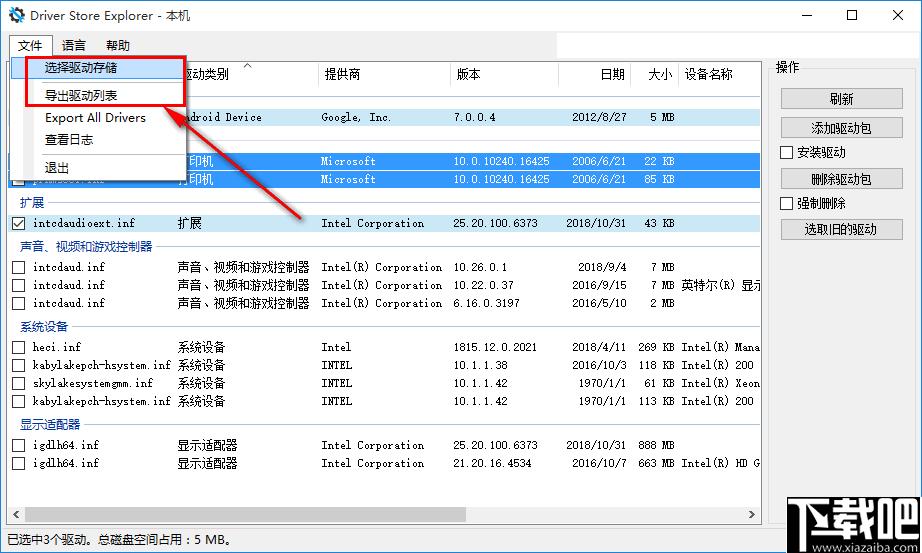Collapse the 扩展 group header
922x553 pixels.
point(32,203)
